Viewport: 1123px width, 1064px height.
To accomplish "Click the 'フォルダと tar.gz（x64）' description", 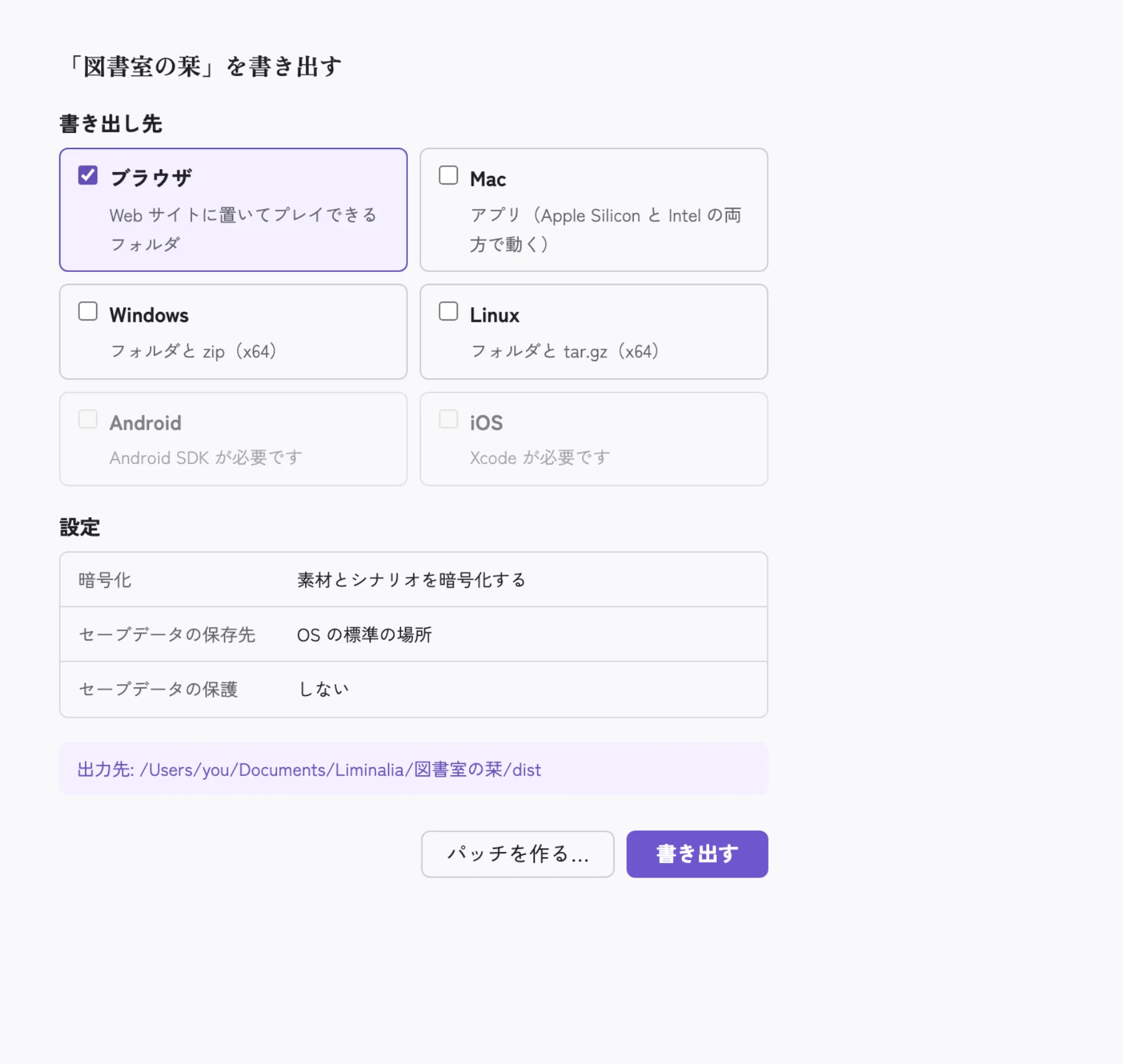I will 565,351.
